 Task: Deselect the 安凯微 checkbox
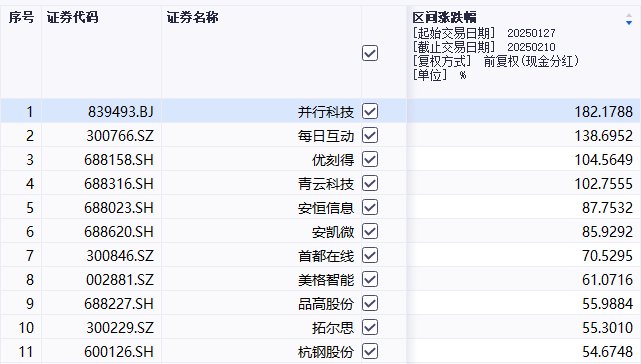point(370,231)
